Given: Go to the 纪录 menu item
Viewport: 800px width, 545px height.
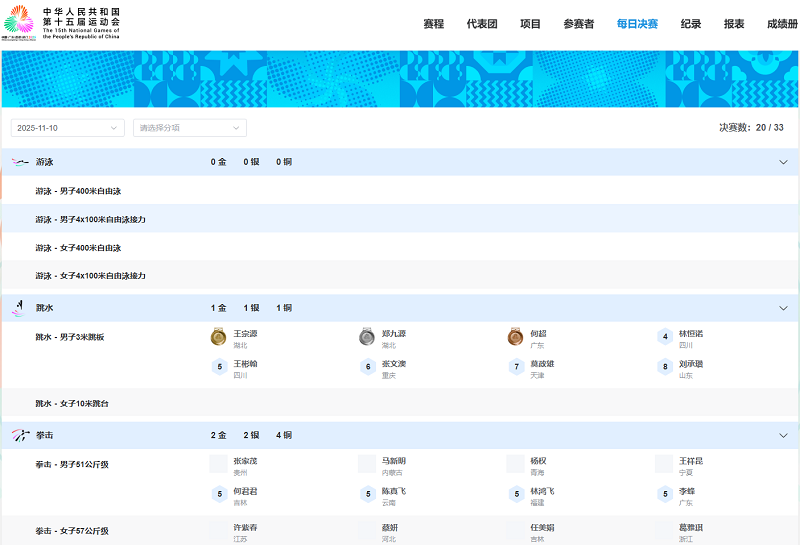Looking at the screenshot, I should pos(691,24).
